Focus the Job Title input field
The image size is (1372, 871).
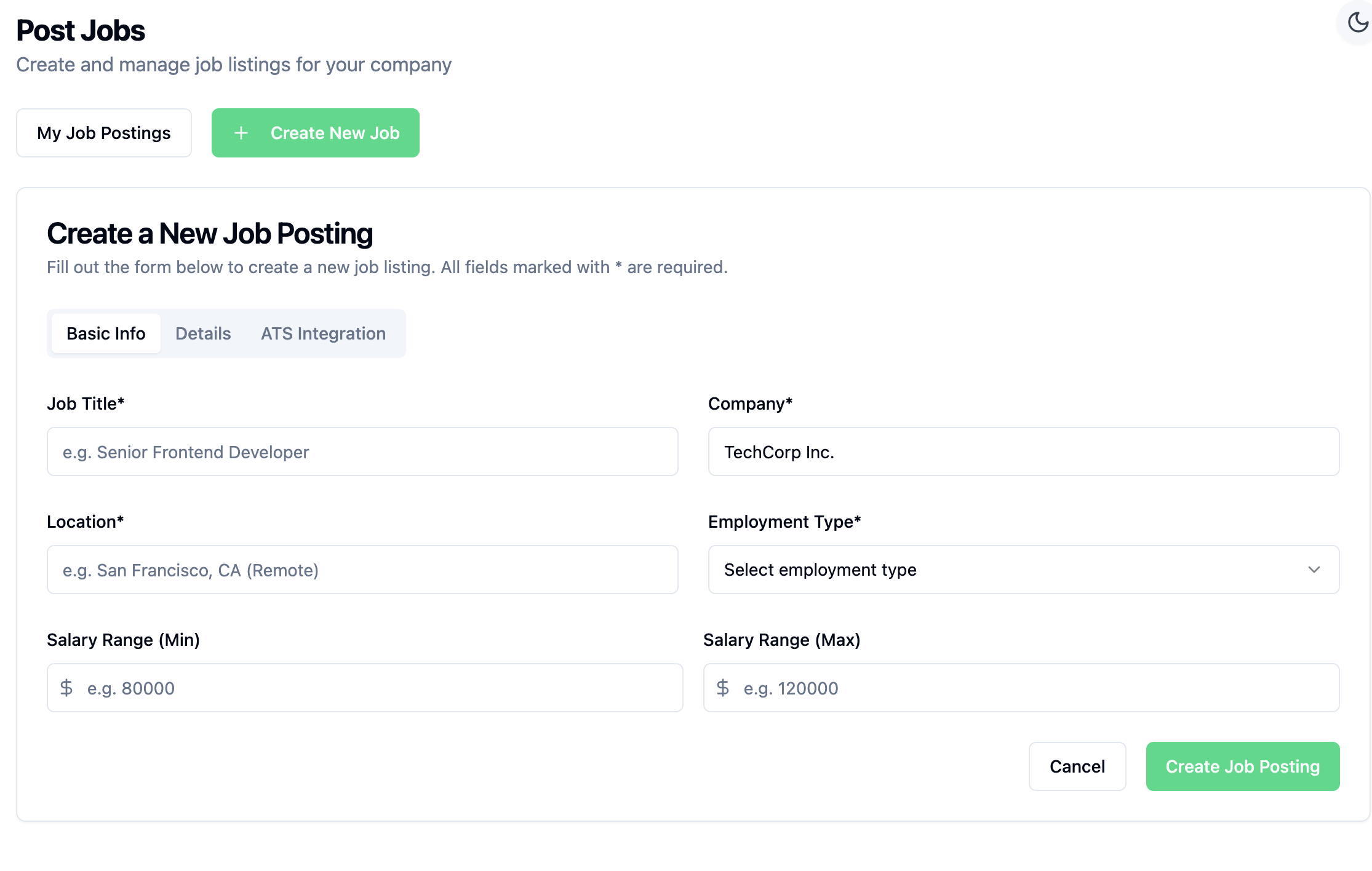click(x=362, y=451)
